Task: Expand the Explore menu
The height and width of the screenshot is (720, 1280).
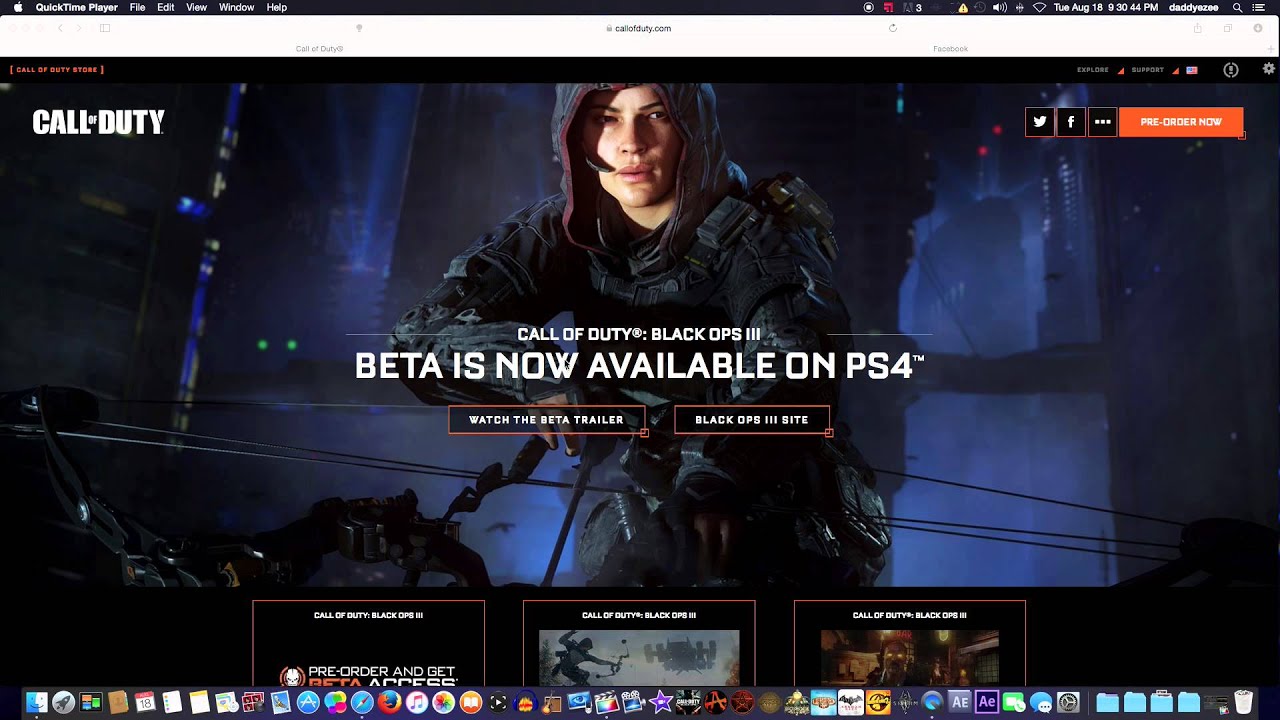Action: point(1093,70)
